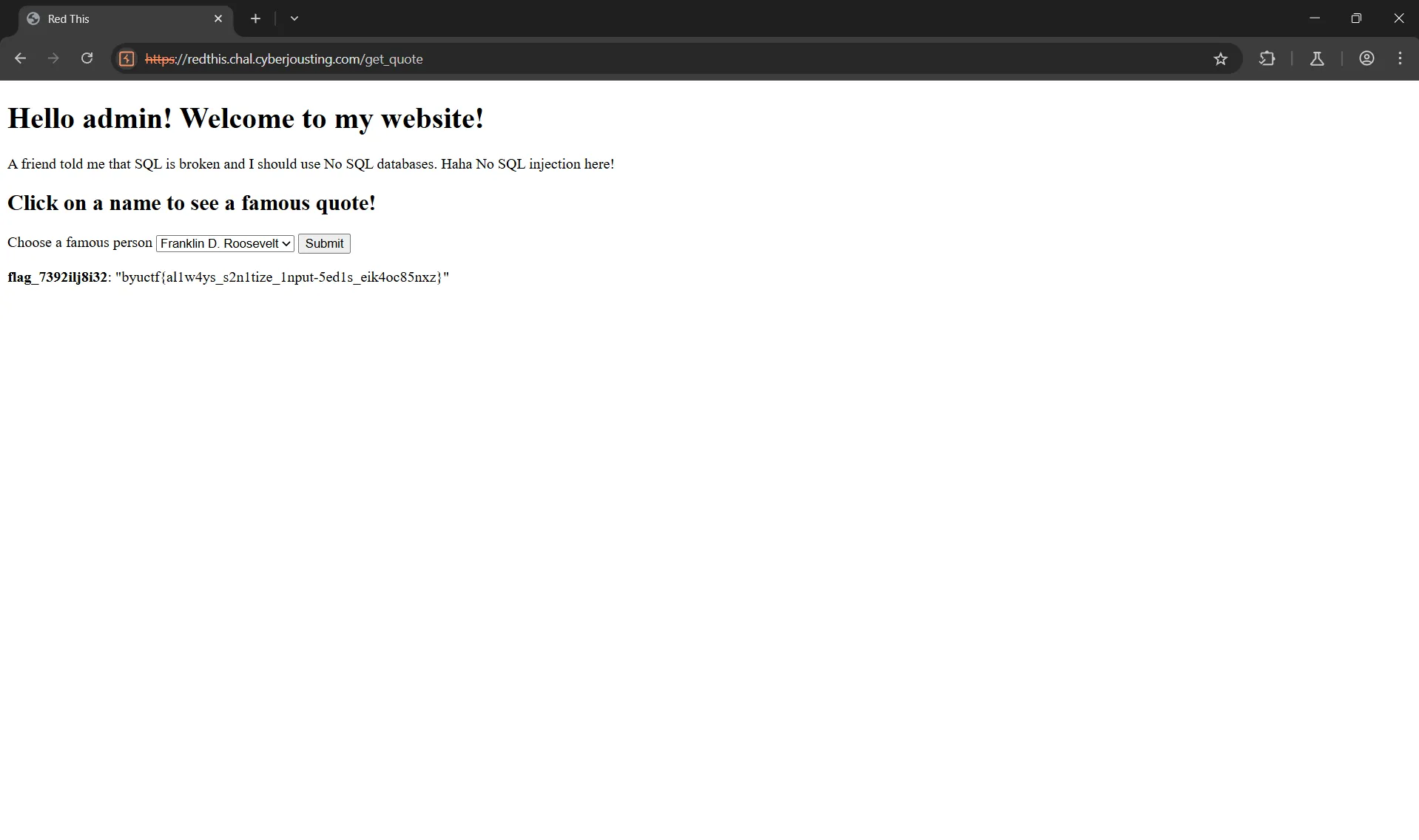Reload the get_quote page

click(x=87, y=58)
